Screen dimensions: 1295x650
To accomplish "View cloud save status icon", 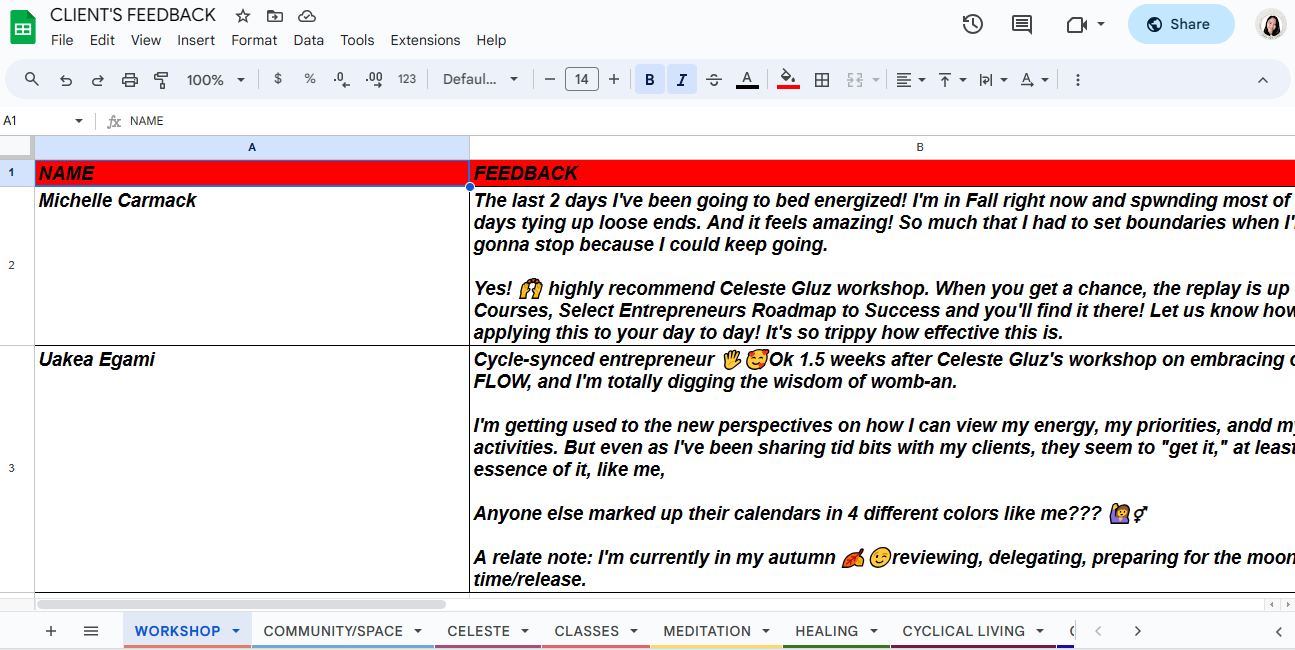I will coord(307,15).
